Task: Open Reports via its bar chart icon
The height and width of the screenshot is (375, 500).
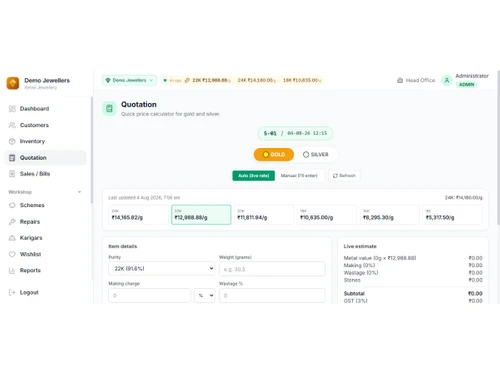Action: click(x=12, y=270)
